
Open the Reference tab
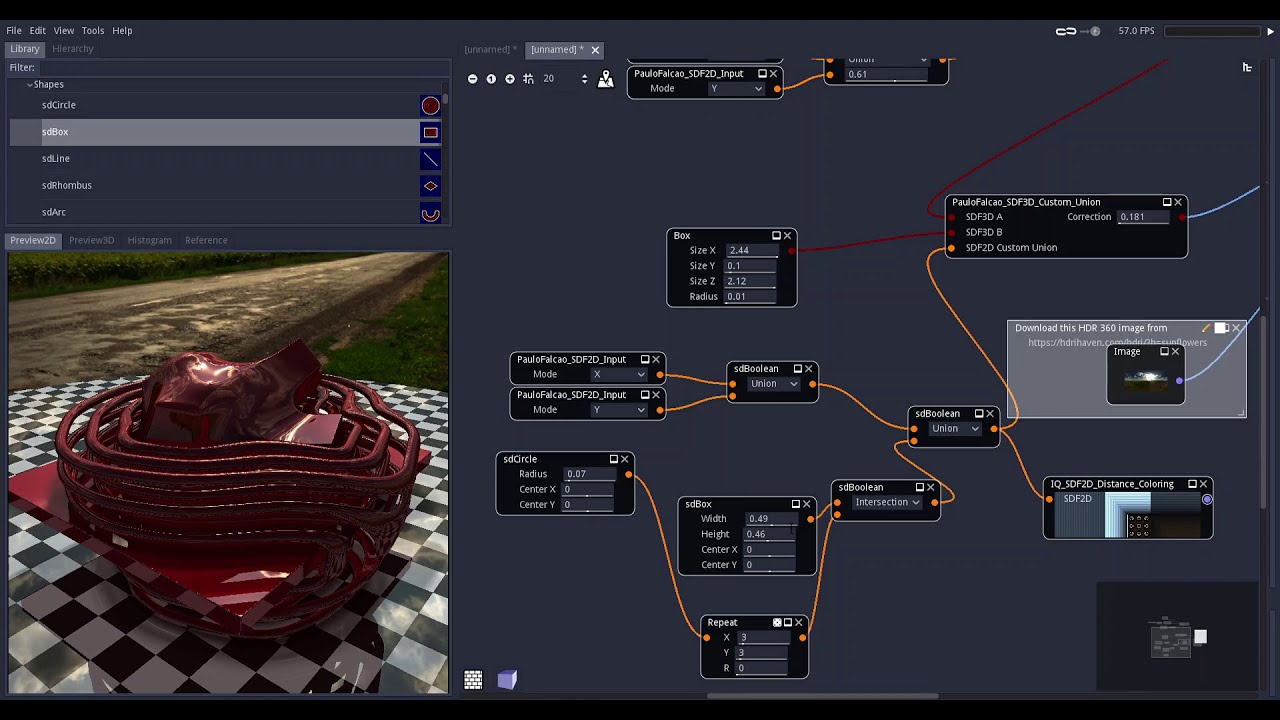206,240
